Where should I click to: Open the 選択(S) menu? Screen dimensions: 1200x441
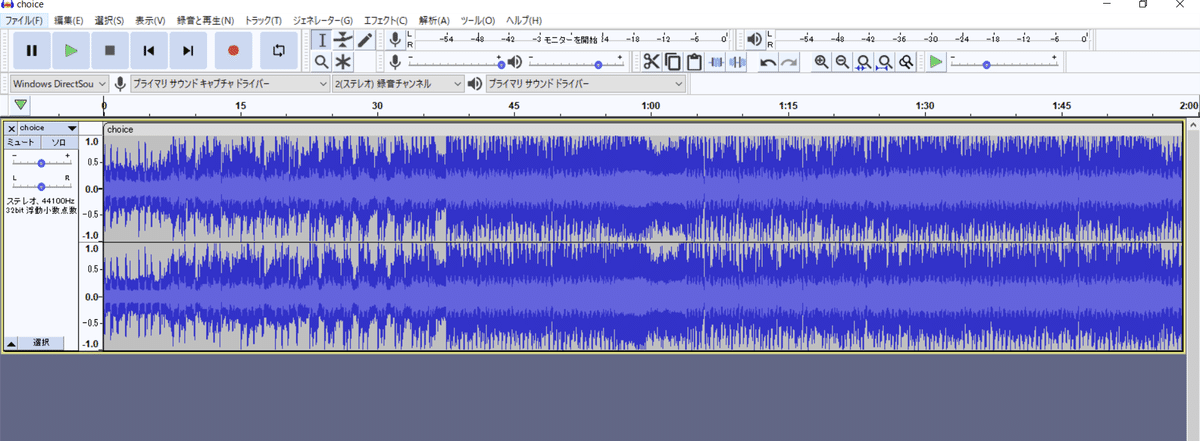coord(109,20)
